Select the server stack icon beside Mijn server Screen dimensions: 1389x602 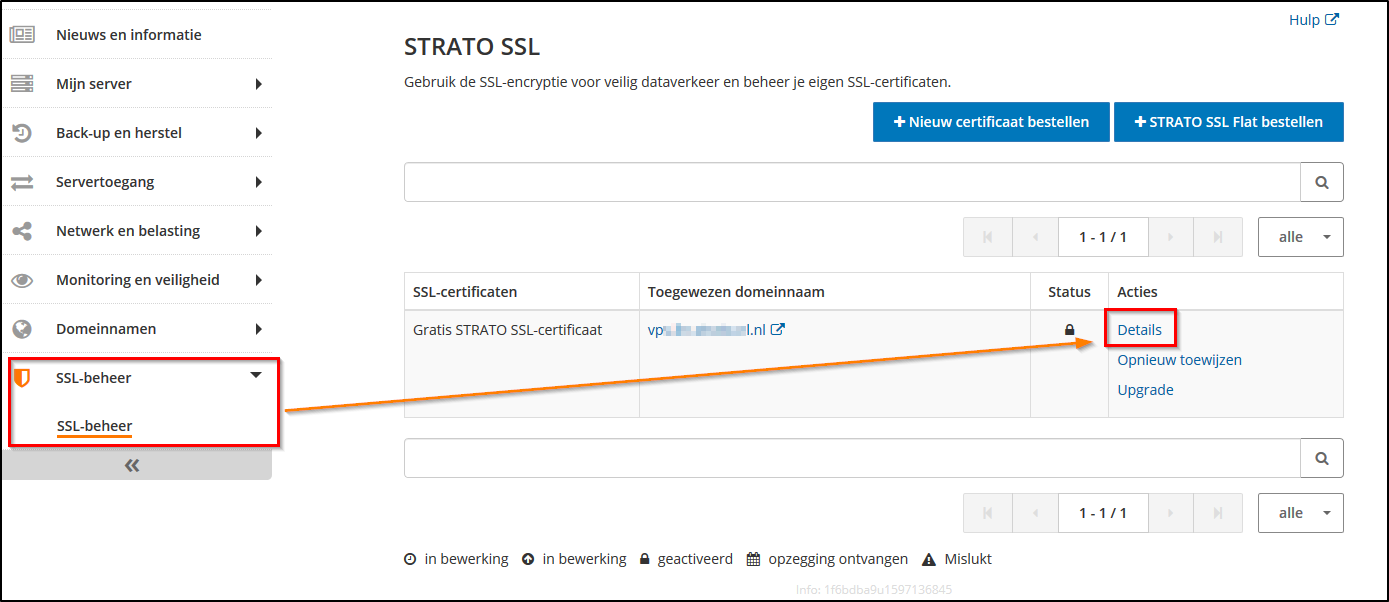tap(22, 83)
